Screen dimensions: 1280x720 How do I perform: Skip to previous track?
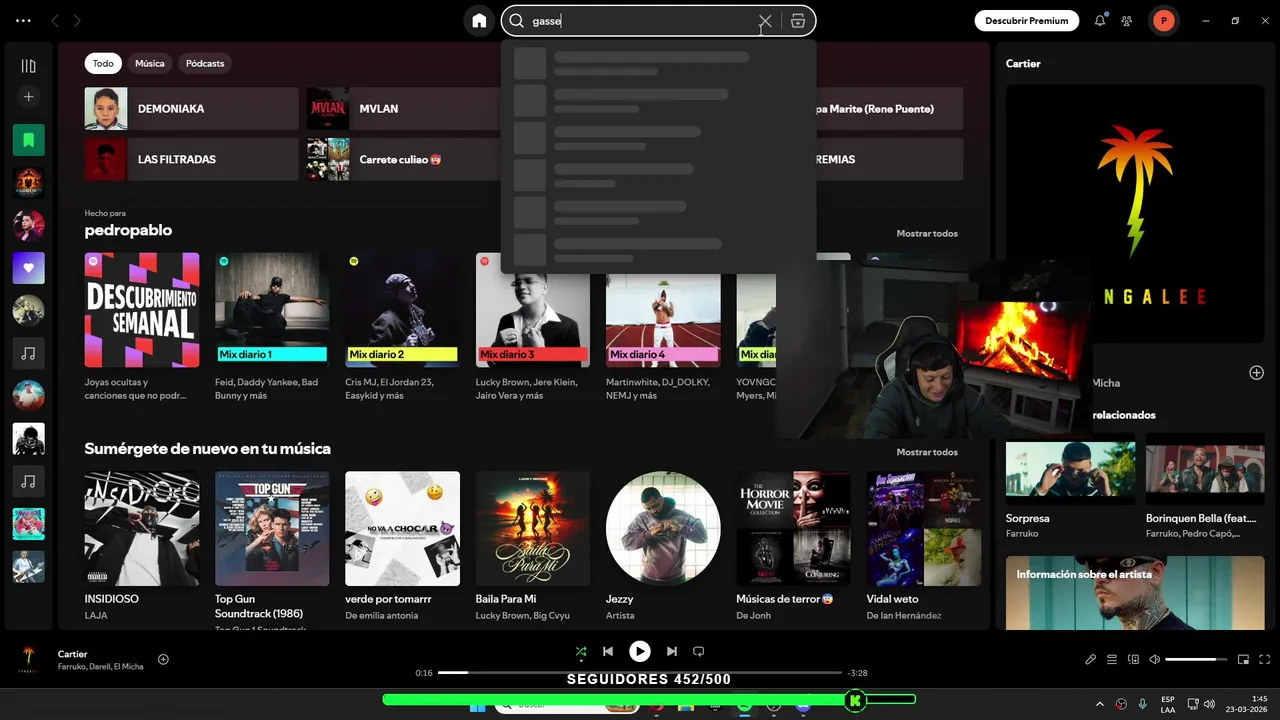click(x=608, y=651)
